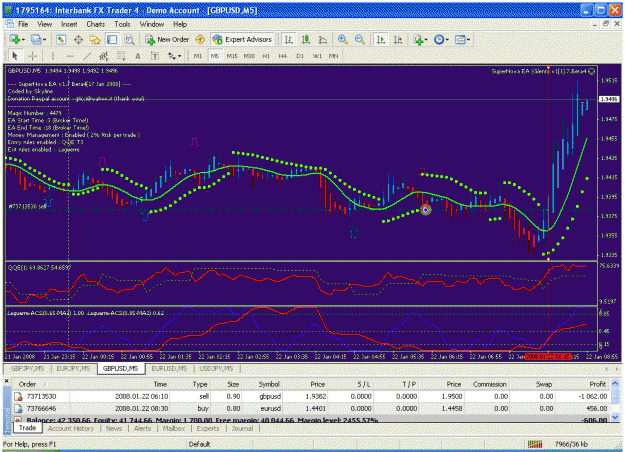Click the trade list scrollbar down arrow

(x=615, y=417)
